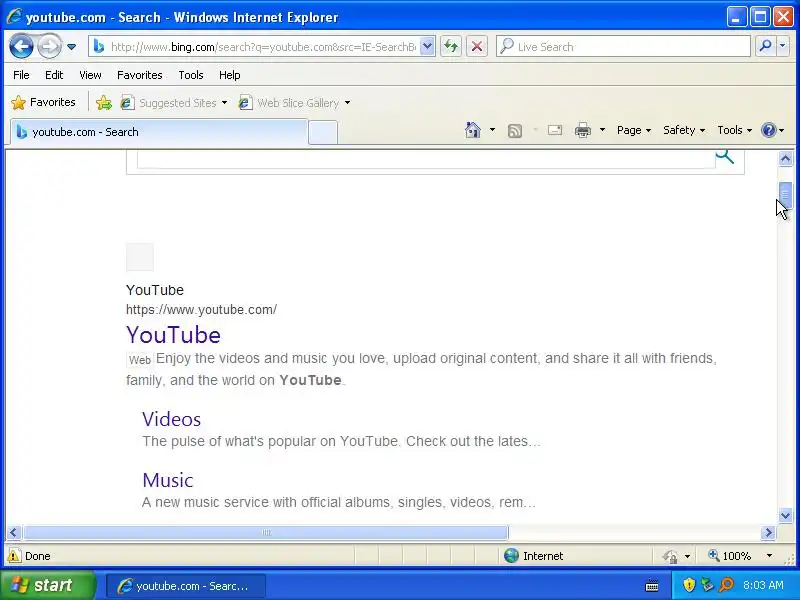Click the Back navigation arrow button
800x600 pixels.
pyautogui.click(x=21, y=46)
